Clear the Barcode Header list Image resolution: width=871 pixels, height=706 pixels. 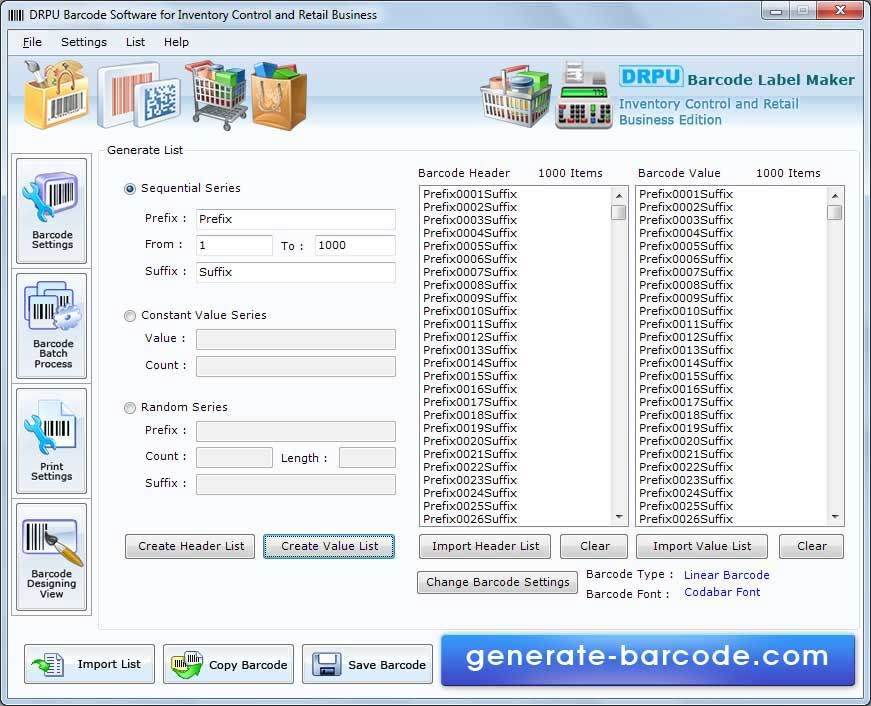click(x=594, y=546)
